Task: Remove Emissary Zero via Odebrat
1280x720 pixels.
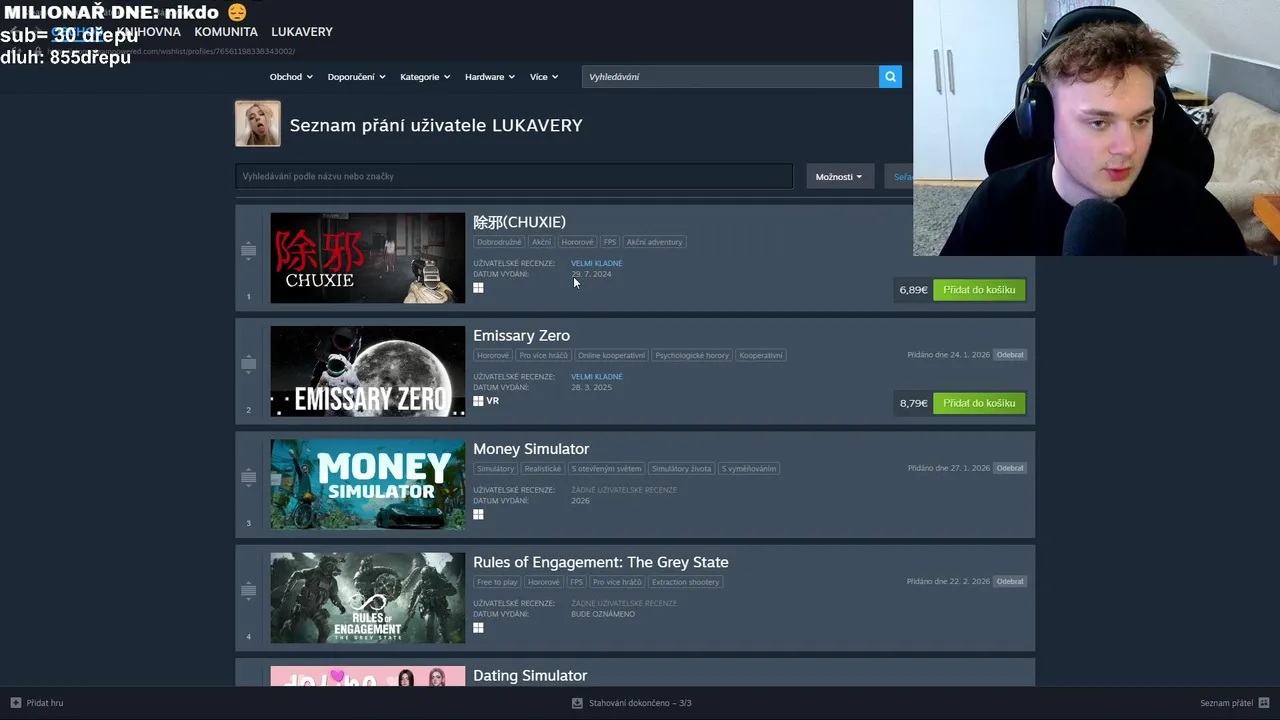Action: tap(1010, 355)
